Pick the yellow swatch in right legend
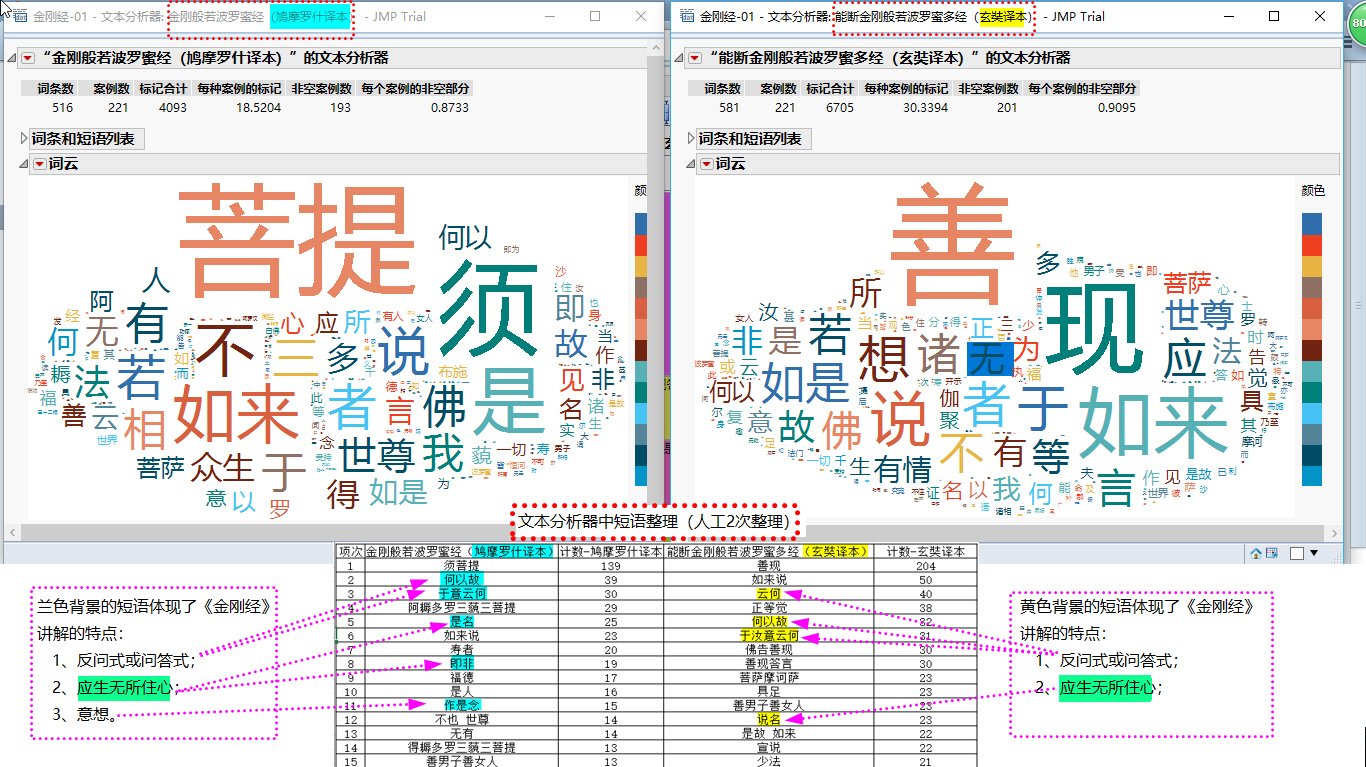 (1311, 266)
